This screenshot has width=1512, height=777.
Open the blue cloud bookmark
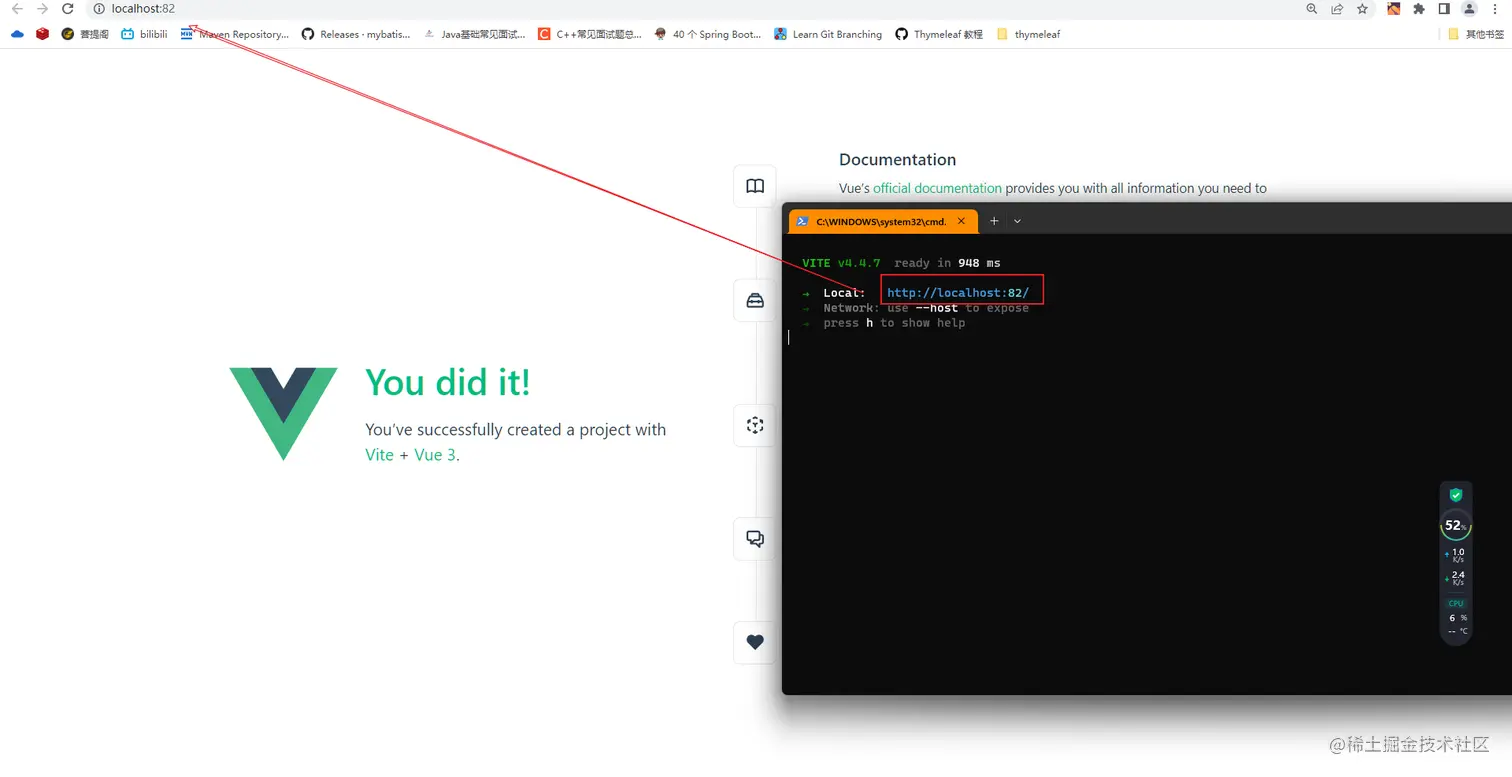tap(17, 34)
